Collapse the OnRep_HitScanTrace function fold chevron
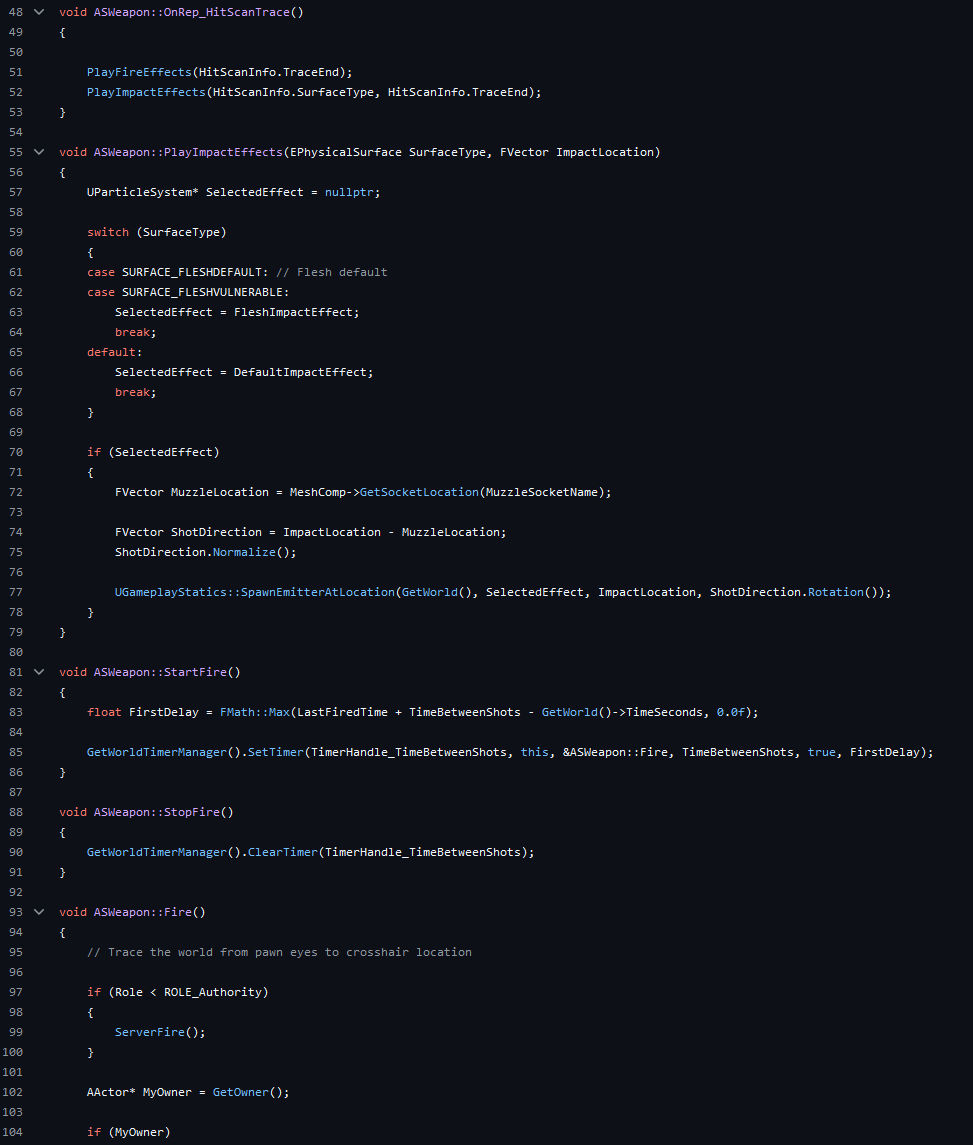 (x=39, y=12)
